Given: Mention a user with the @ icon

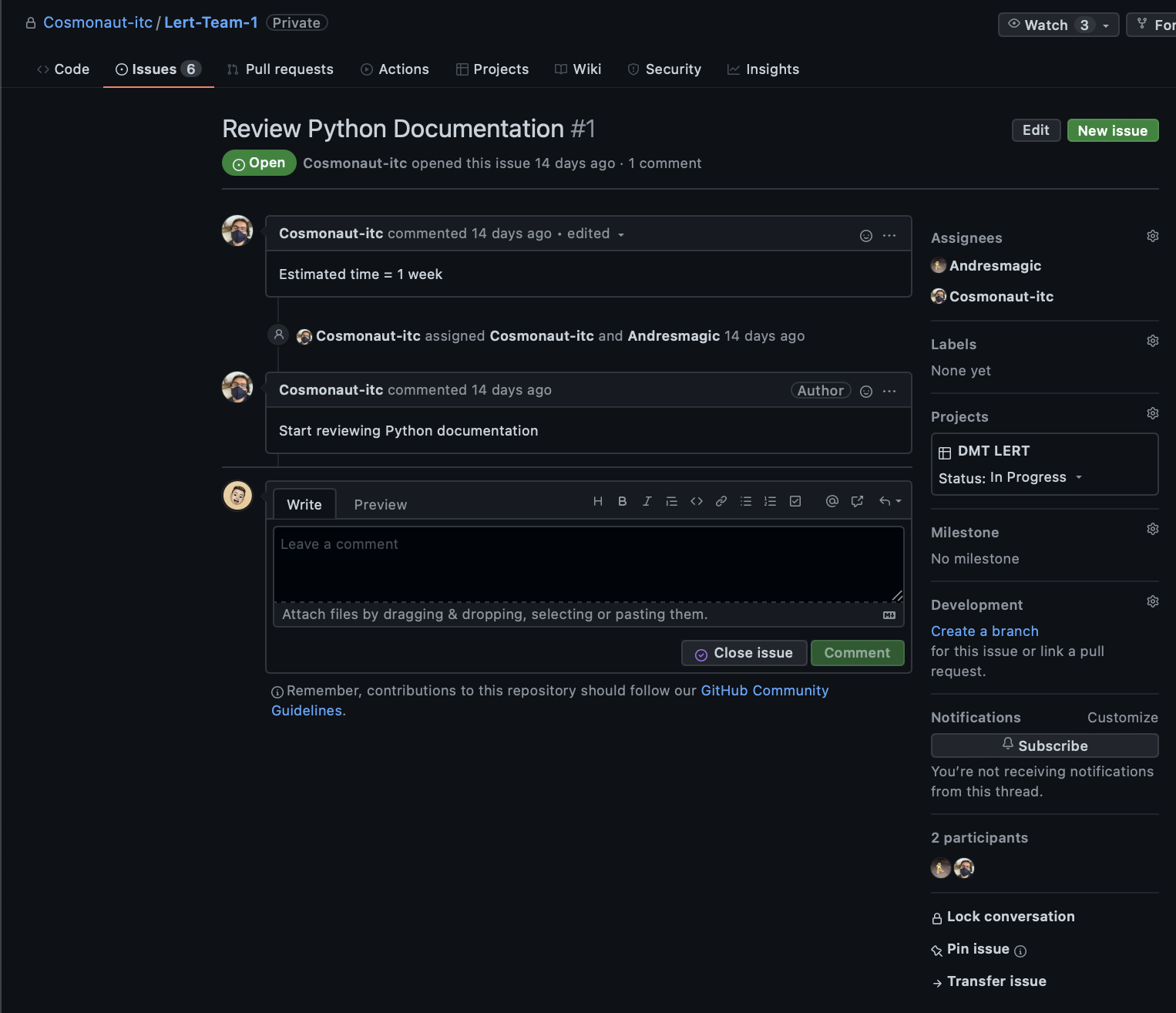Looking at the screenshot, I should pos(832,501).
